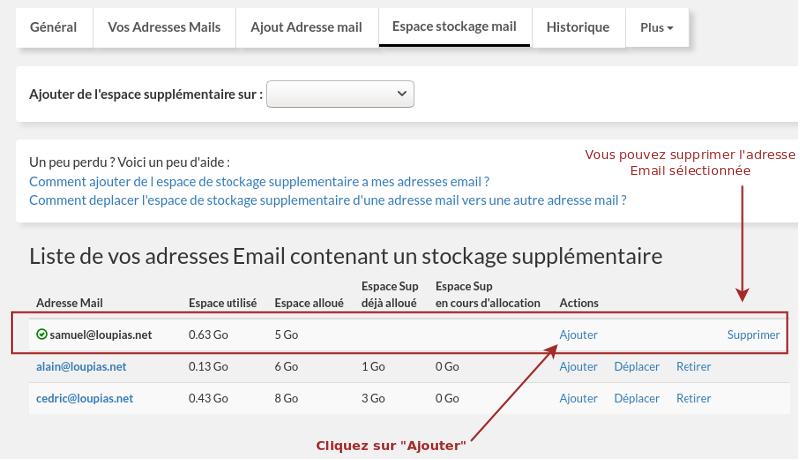Open the Vos Adresses Mails tab
The image size is (800, 460).
[x=164, y=28]
